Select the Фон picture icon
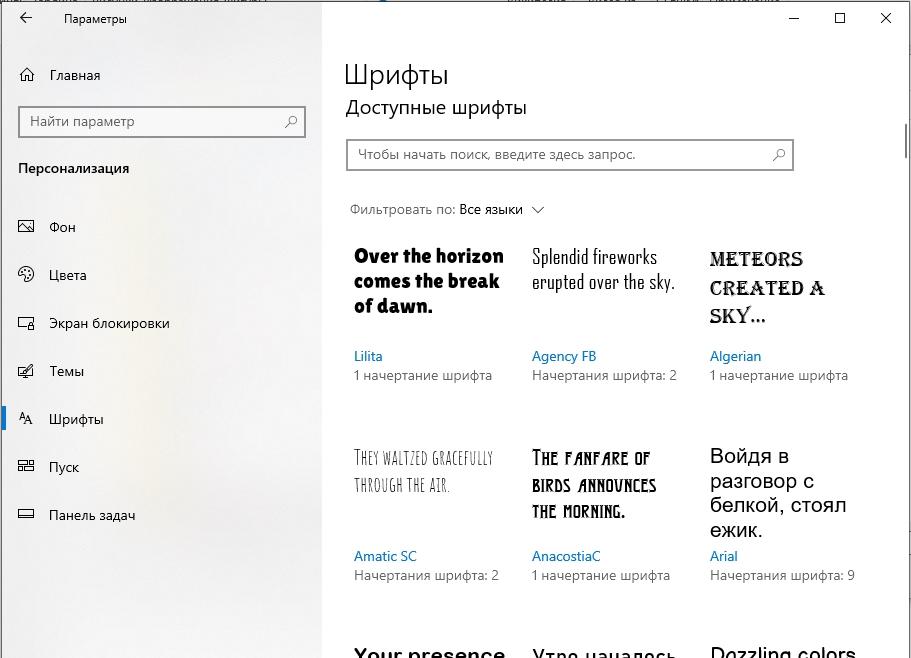This screenshot has width=911, height=658. (26, 226)
